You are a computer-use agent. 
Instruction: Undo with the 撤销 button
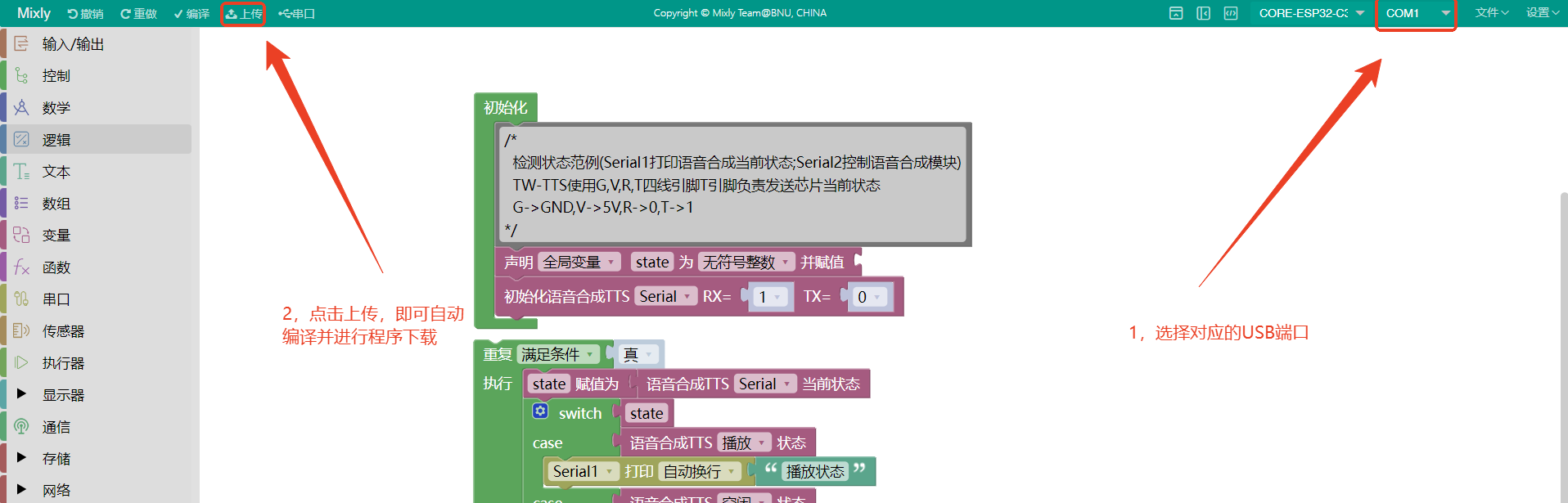85,14
